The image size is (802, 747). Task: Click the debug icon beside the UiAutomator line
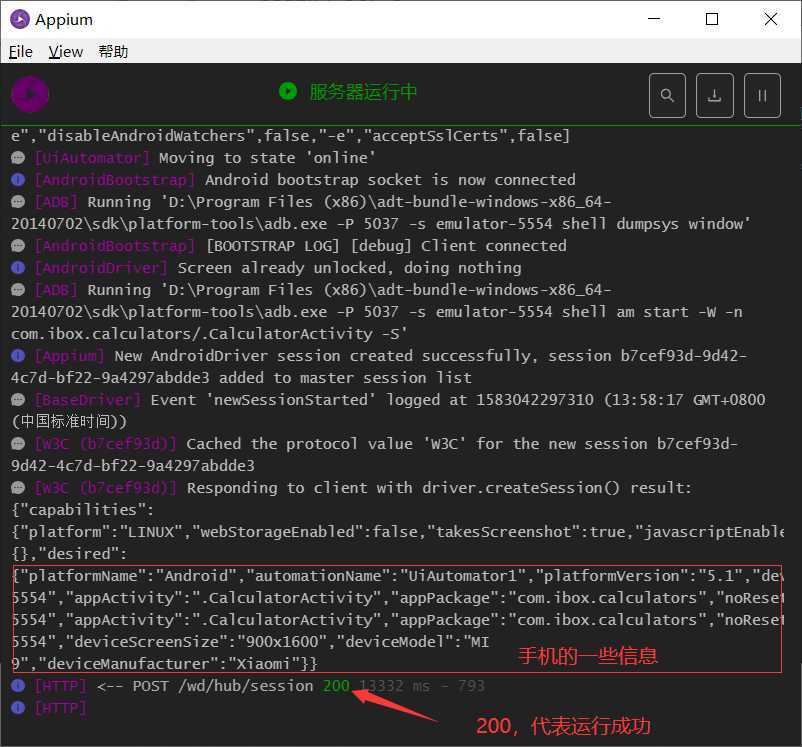[18, 158]
